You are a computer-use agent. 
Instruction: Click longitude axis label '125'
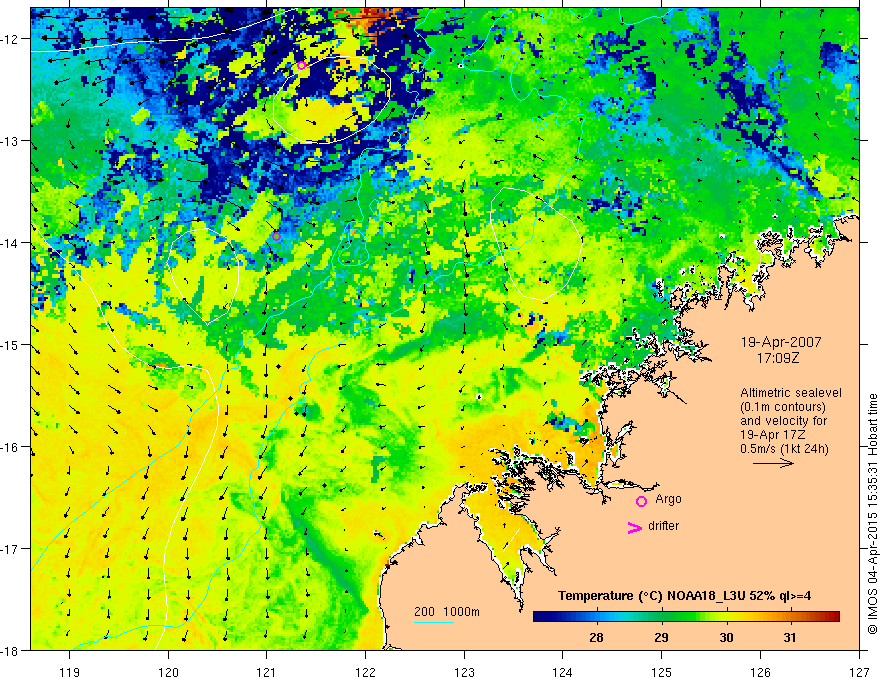(x=662, y=672)
